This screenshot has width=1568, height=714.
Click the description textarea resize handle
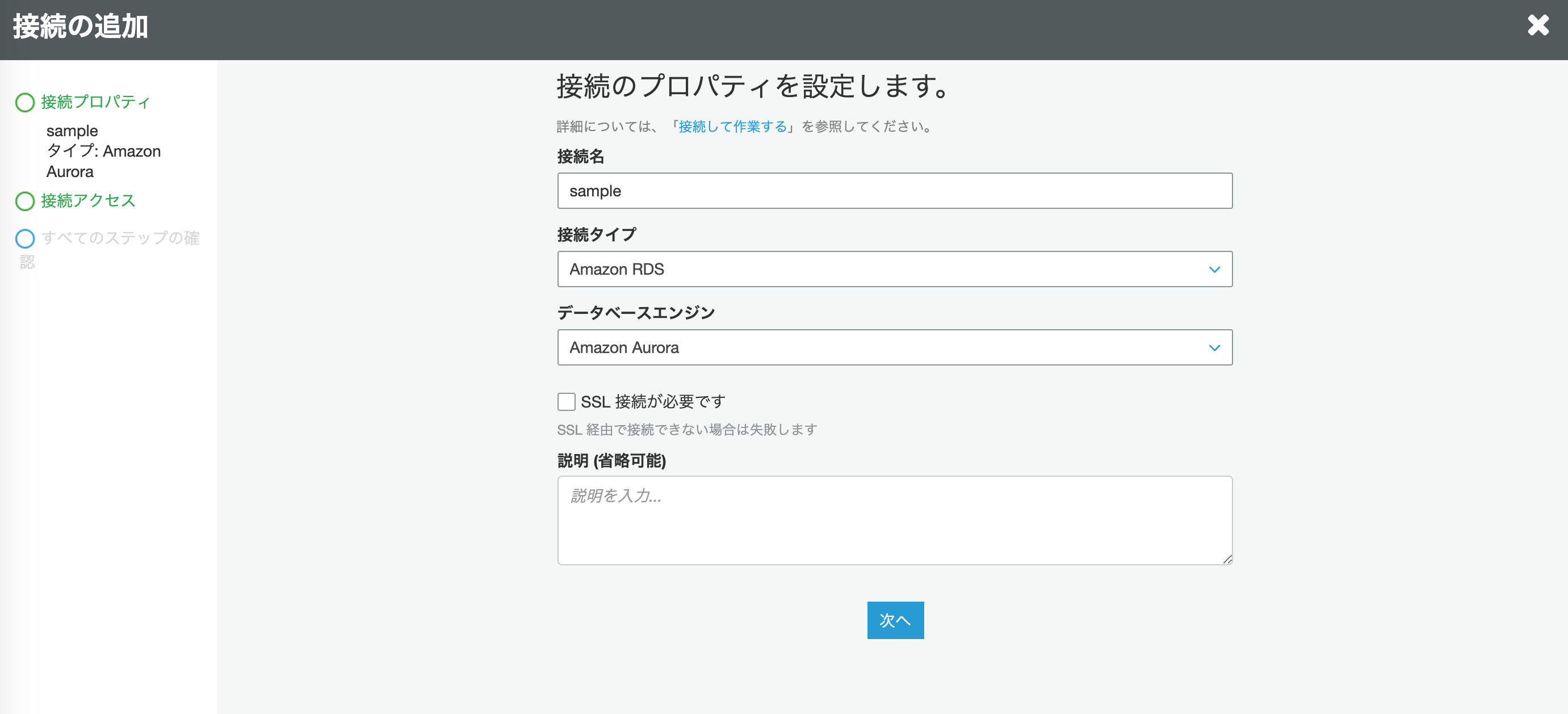[1227, 560]
